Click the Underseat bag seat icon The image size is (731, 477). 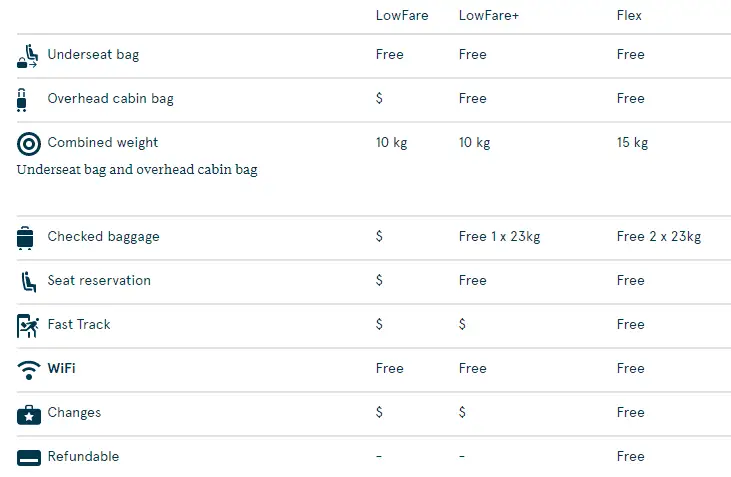coord(28,56)
